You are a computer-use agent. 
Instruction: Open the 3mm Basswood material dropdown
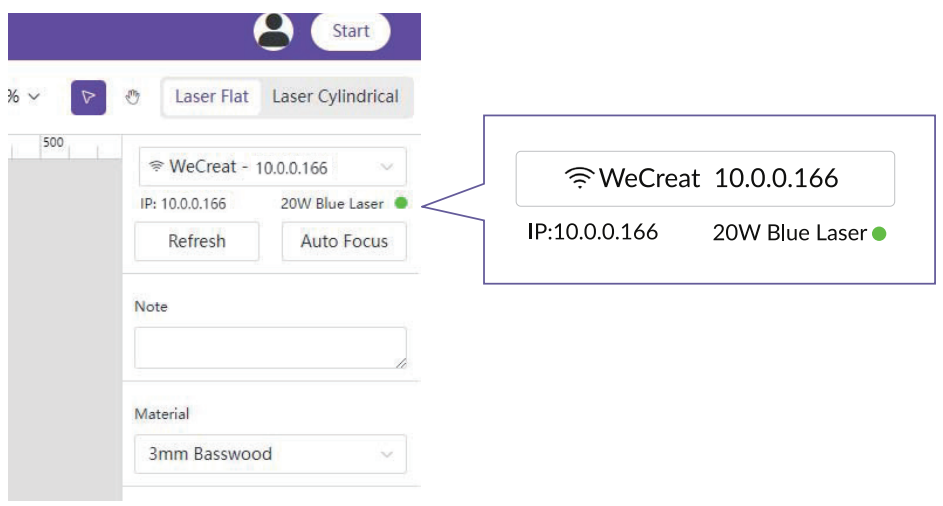[270, 454]
